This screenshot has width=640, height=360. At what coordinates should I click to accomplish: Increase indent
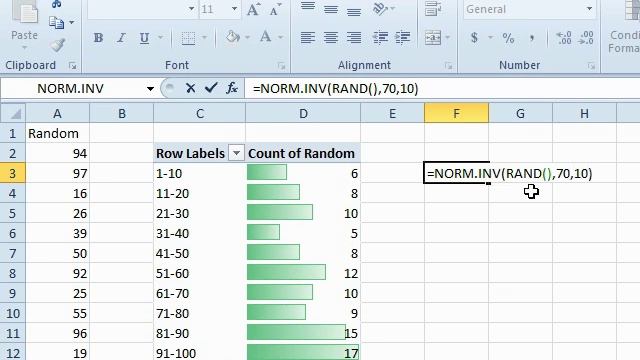(403, 38)
